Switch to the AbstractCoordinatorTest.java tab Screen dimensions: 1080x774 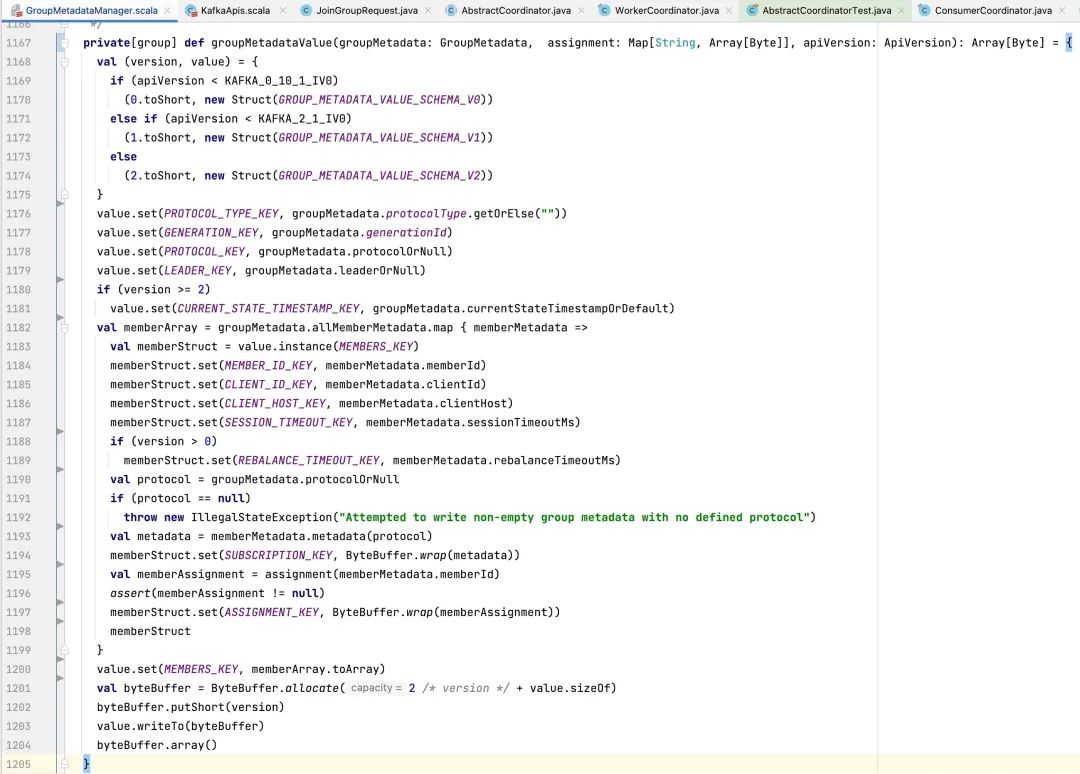tap(827, 10)
